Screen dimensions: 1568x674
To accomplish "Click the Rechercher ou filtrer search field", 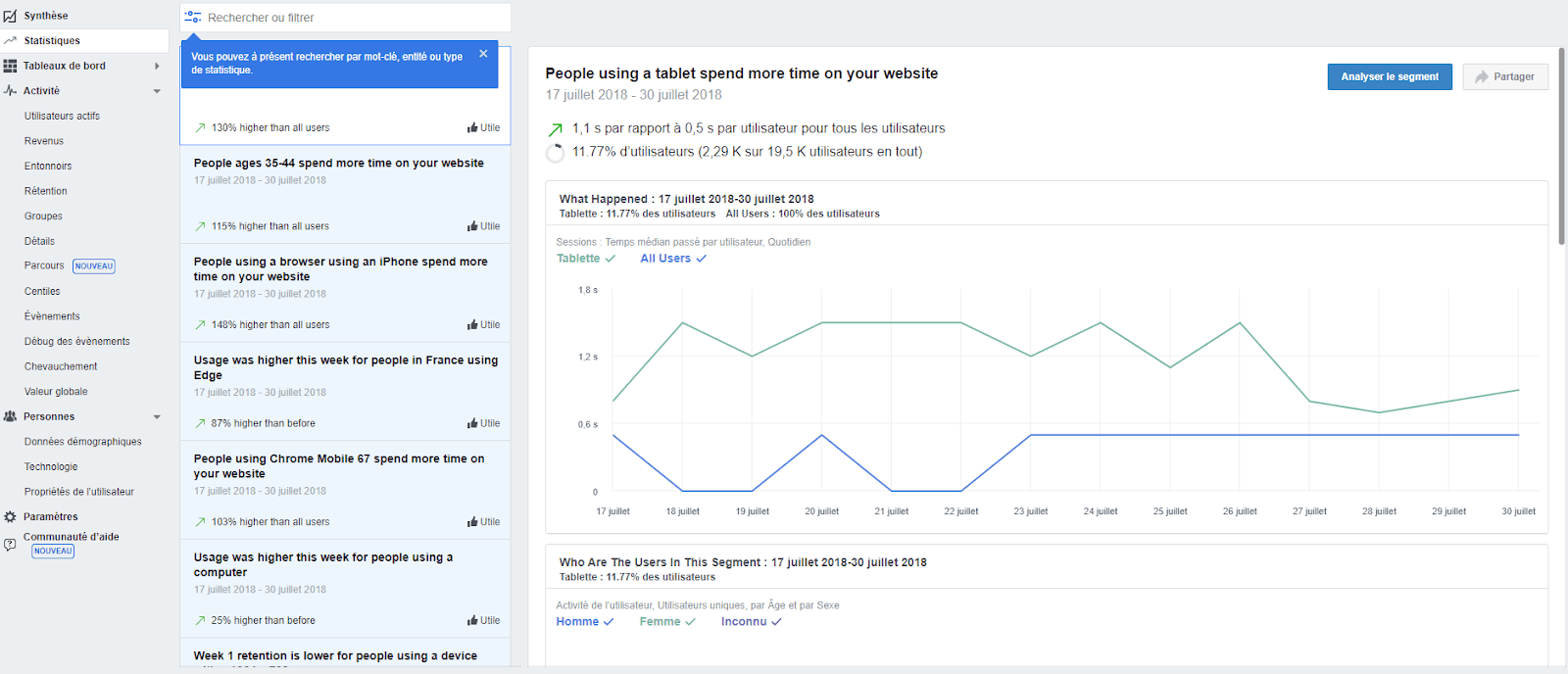I will click(x=346, y=18).
